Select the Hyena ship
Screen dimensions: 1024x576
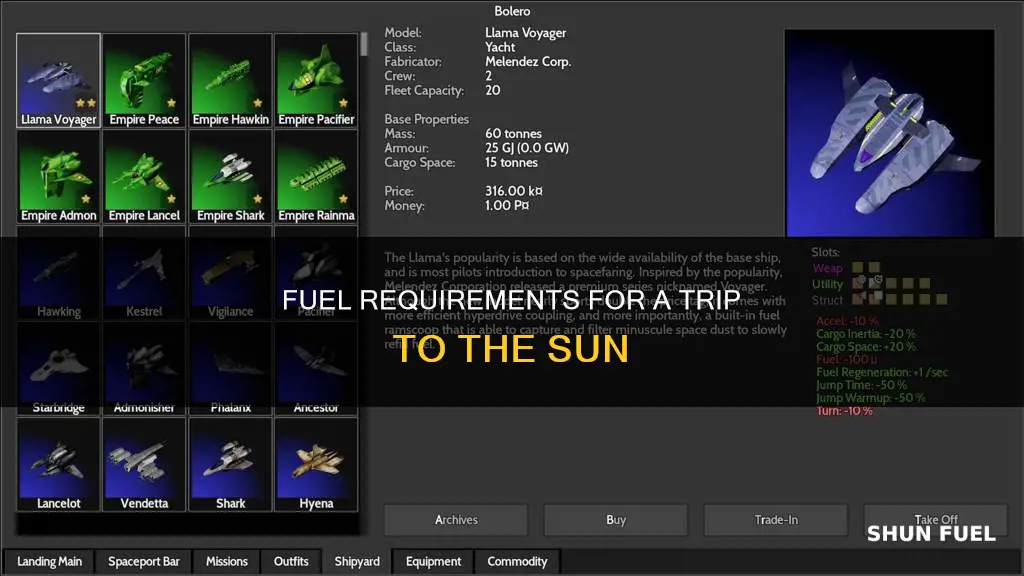point(316,464)
